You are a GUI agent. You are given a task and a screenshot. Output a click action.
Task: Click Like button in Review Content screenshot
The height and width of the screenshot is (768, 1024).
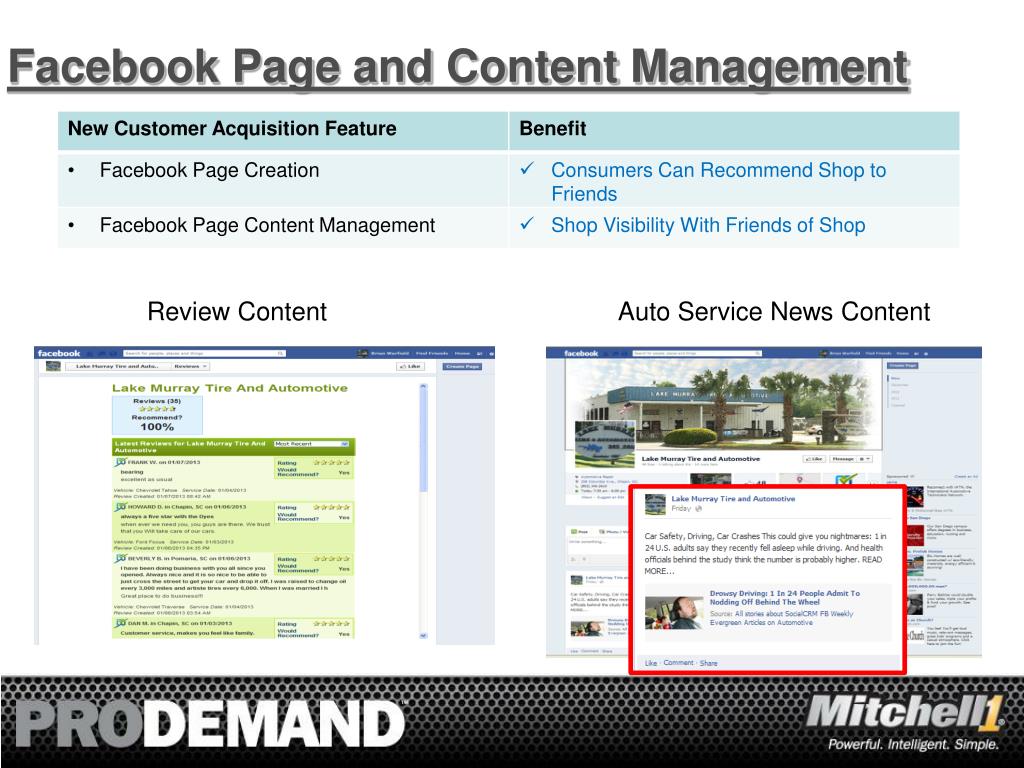point(411,366)
